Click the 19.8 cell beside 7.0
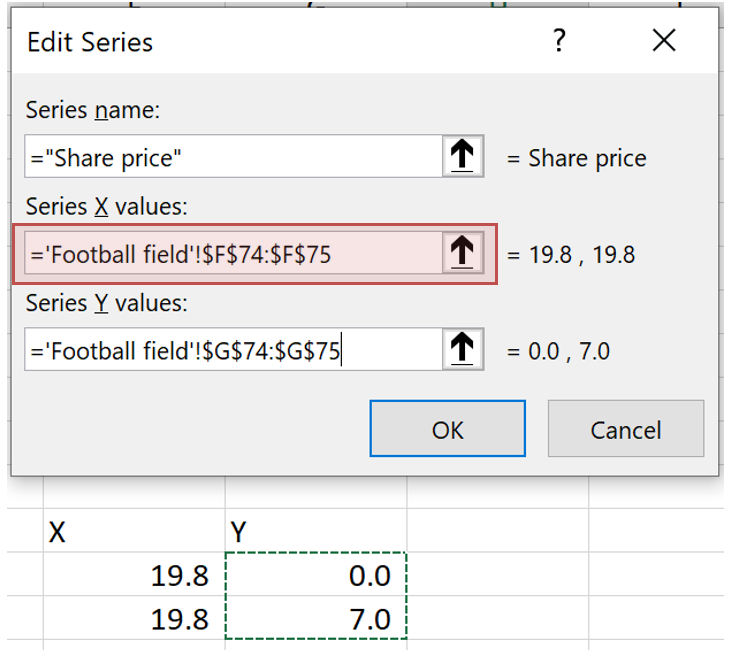The width and height of the screenshot is (731, 650). 134,619
